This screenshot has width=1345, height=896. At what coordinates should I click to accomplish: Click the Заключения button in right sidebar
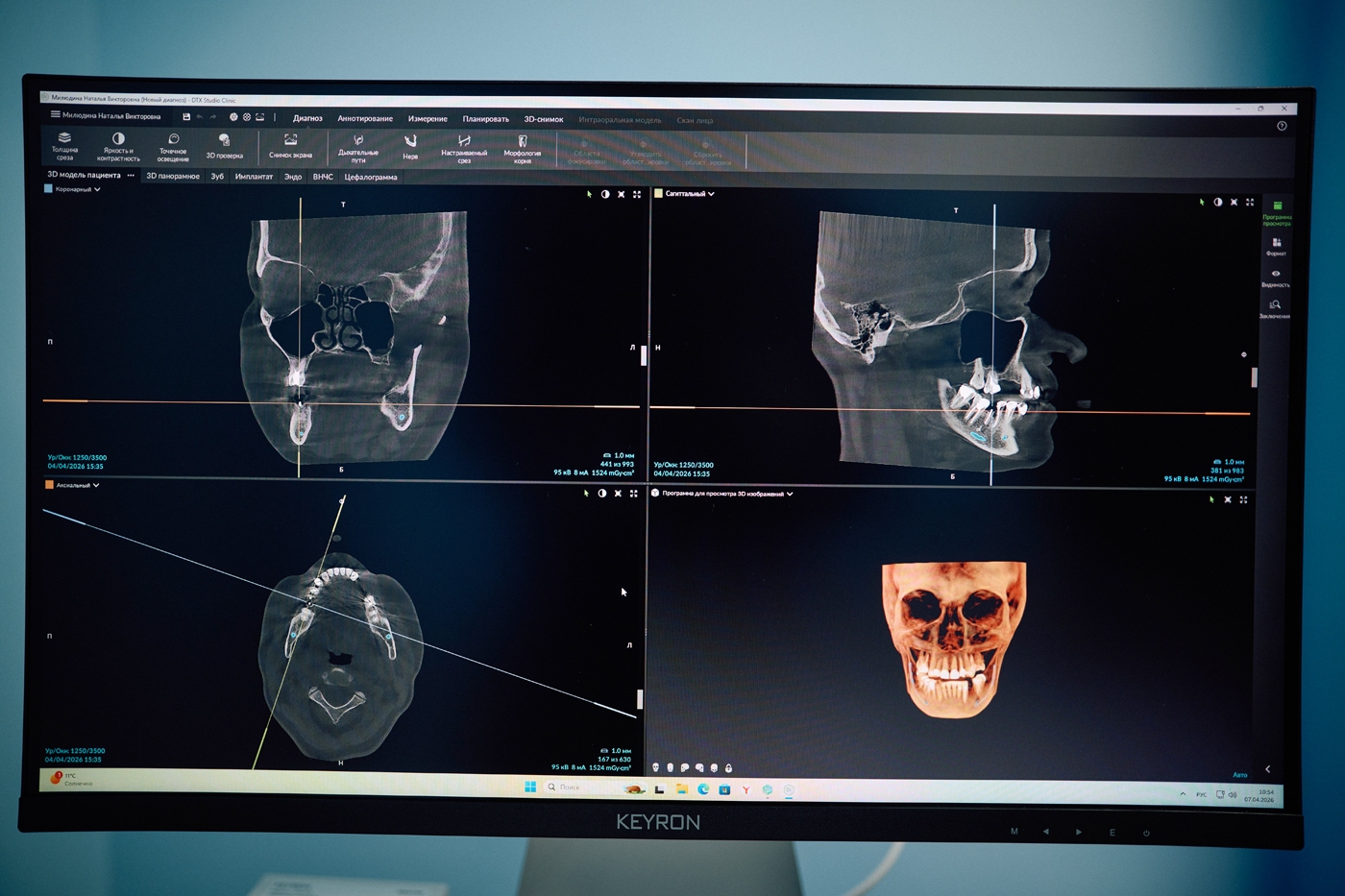click(1275, 308)
